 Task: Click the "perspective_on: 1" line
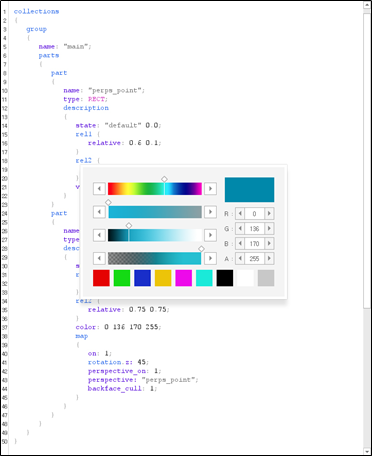tap(124, 371)
